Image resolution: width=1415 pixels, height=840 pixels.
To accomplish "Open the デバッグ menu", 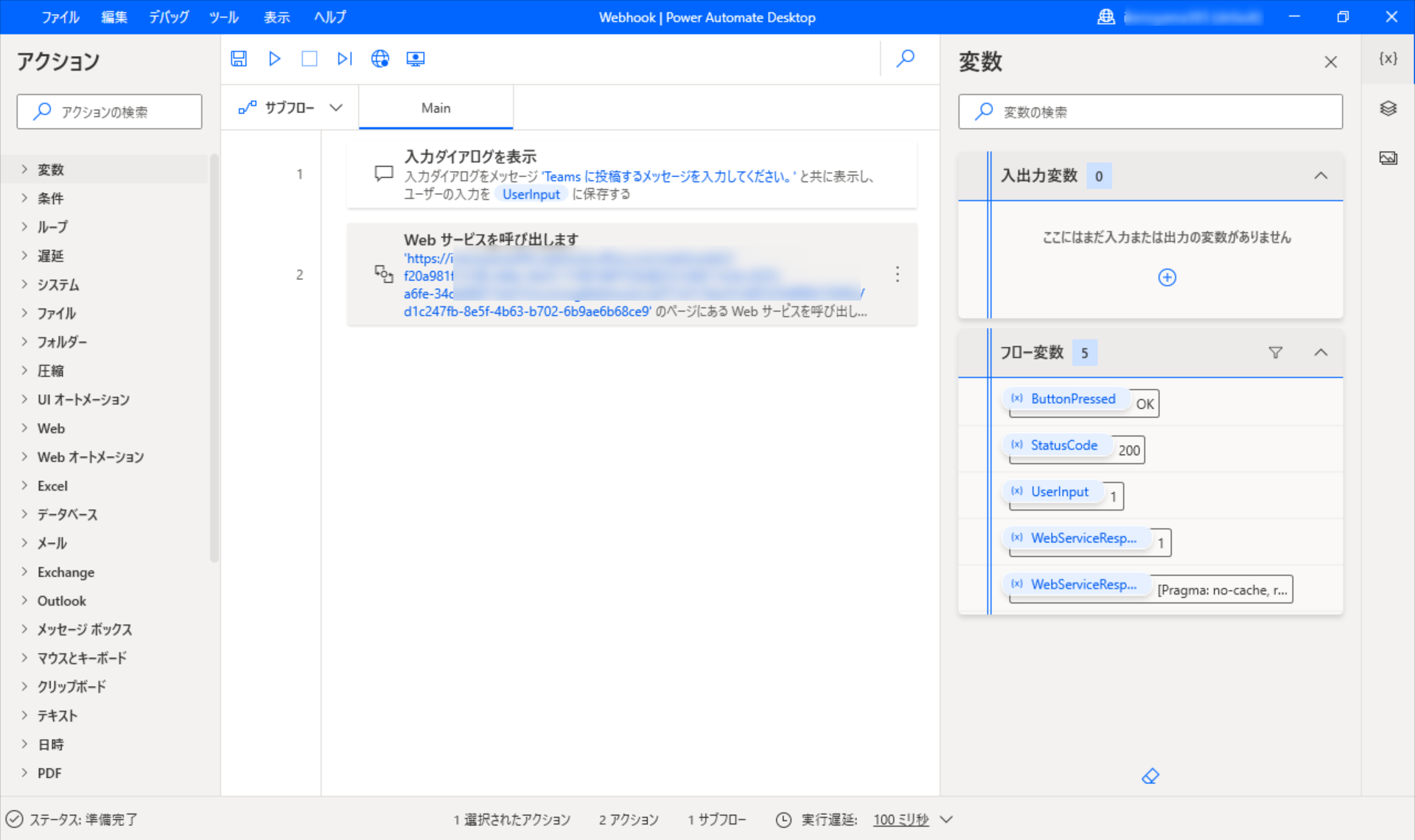I will tap(169, 17).
